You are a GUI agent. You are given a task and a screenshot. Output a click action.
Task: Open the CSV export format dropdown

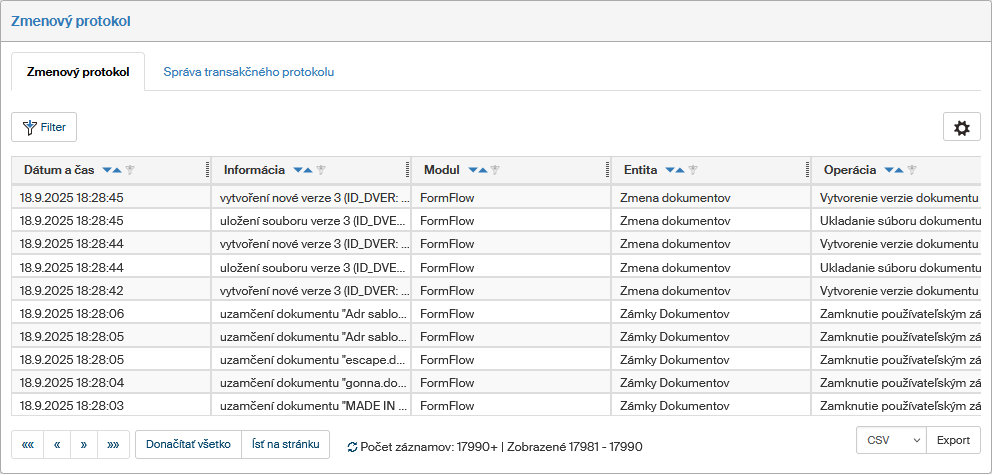(x=891, y=440)
